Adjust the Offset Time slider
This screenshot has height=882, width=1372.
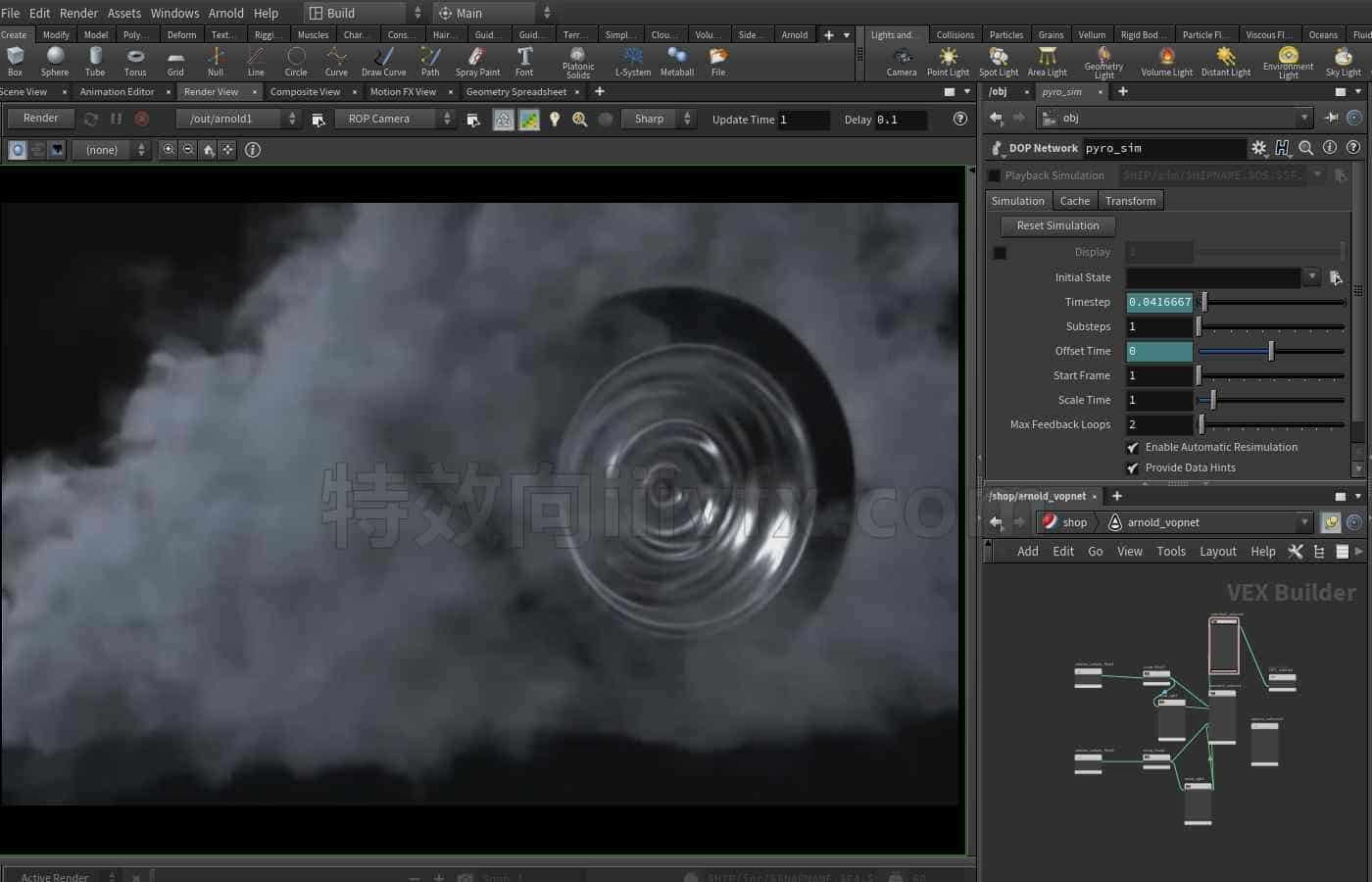point(1271,351)
